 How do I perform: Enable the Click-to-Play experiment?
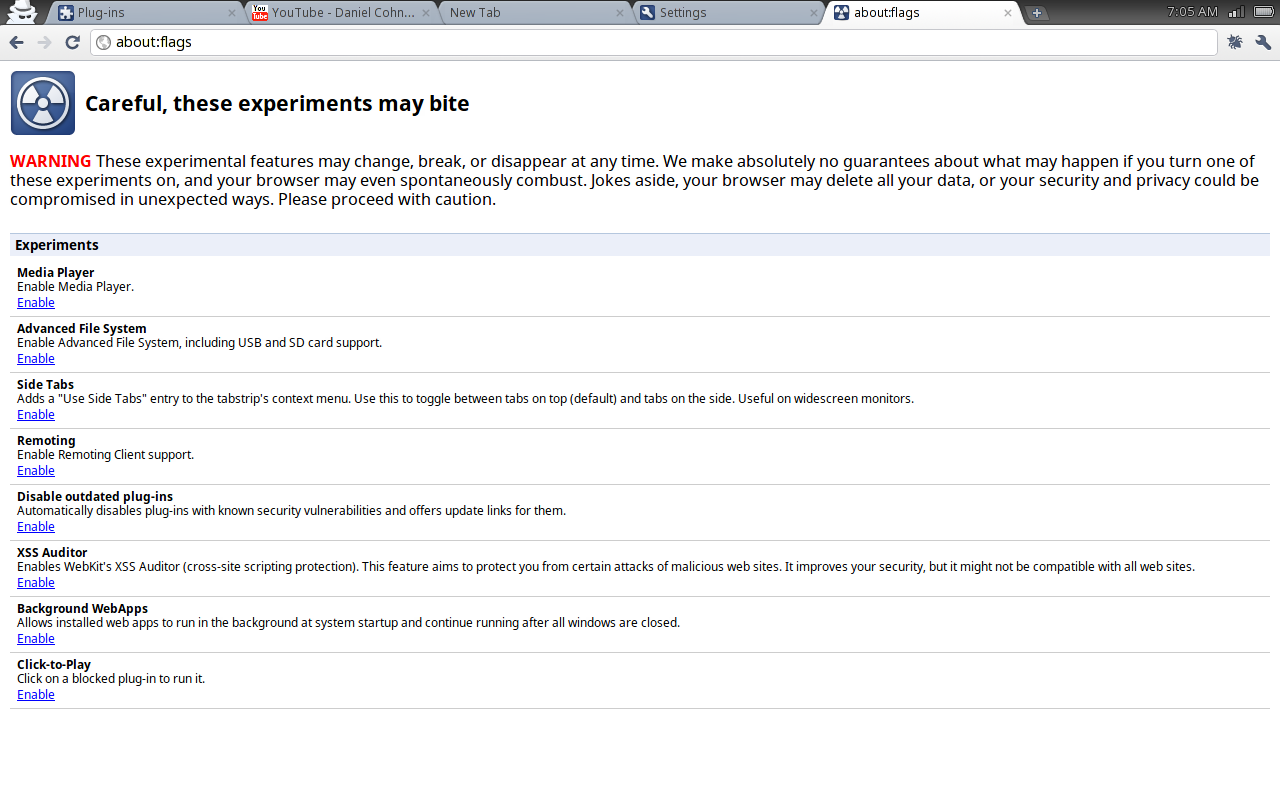coord(36,695)
